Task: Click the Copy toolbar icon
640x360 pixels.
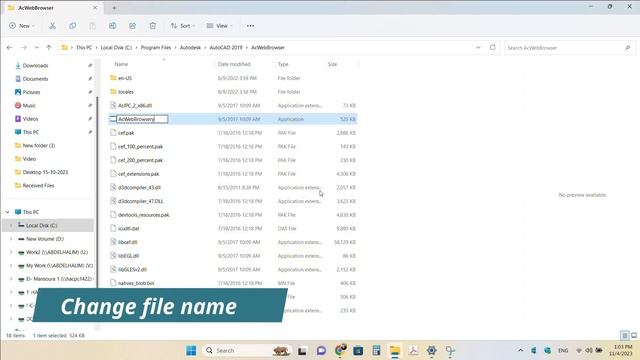Action: pyautogui.click(x=72, y=26)
